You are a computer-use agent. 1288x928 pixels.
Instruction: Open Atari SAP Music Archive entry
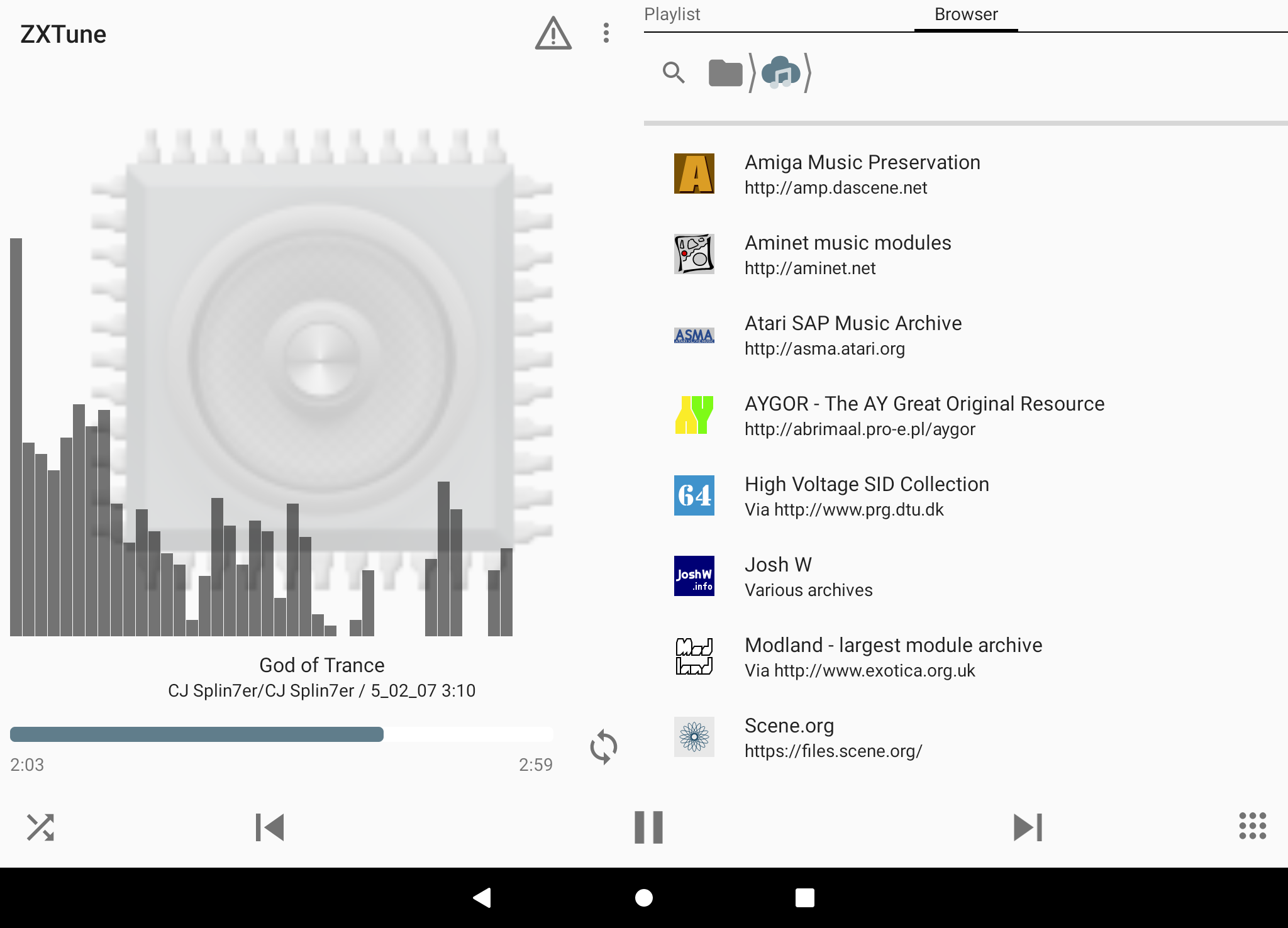[966, 334]
